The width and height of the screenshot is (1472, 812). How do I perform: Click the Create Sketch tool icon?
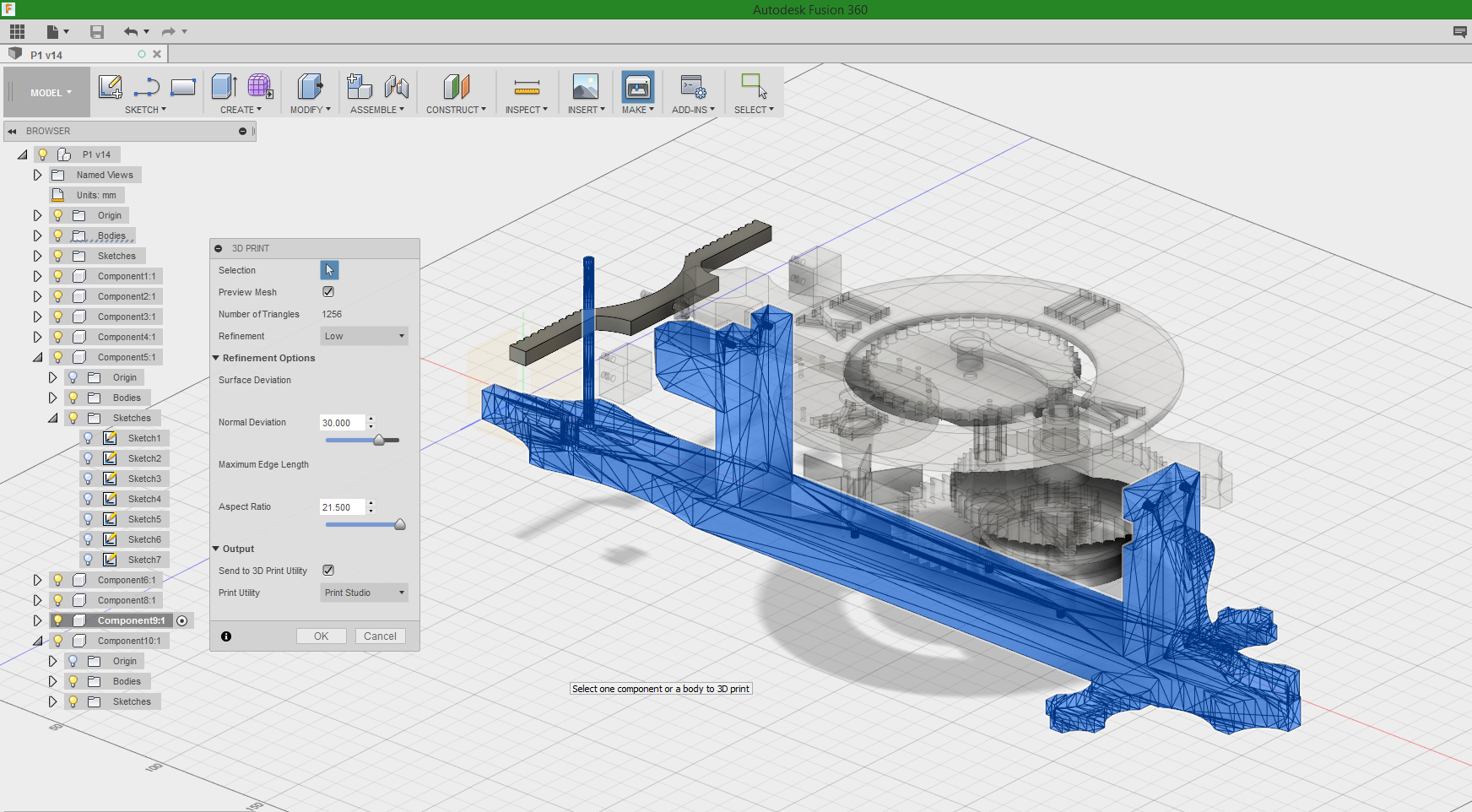coord(111,87)
